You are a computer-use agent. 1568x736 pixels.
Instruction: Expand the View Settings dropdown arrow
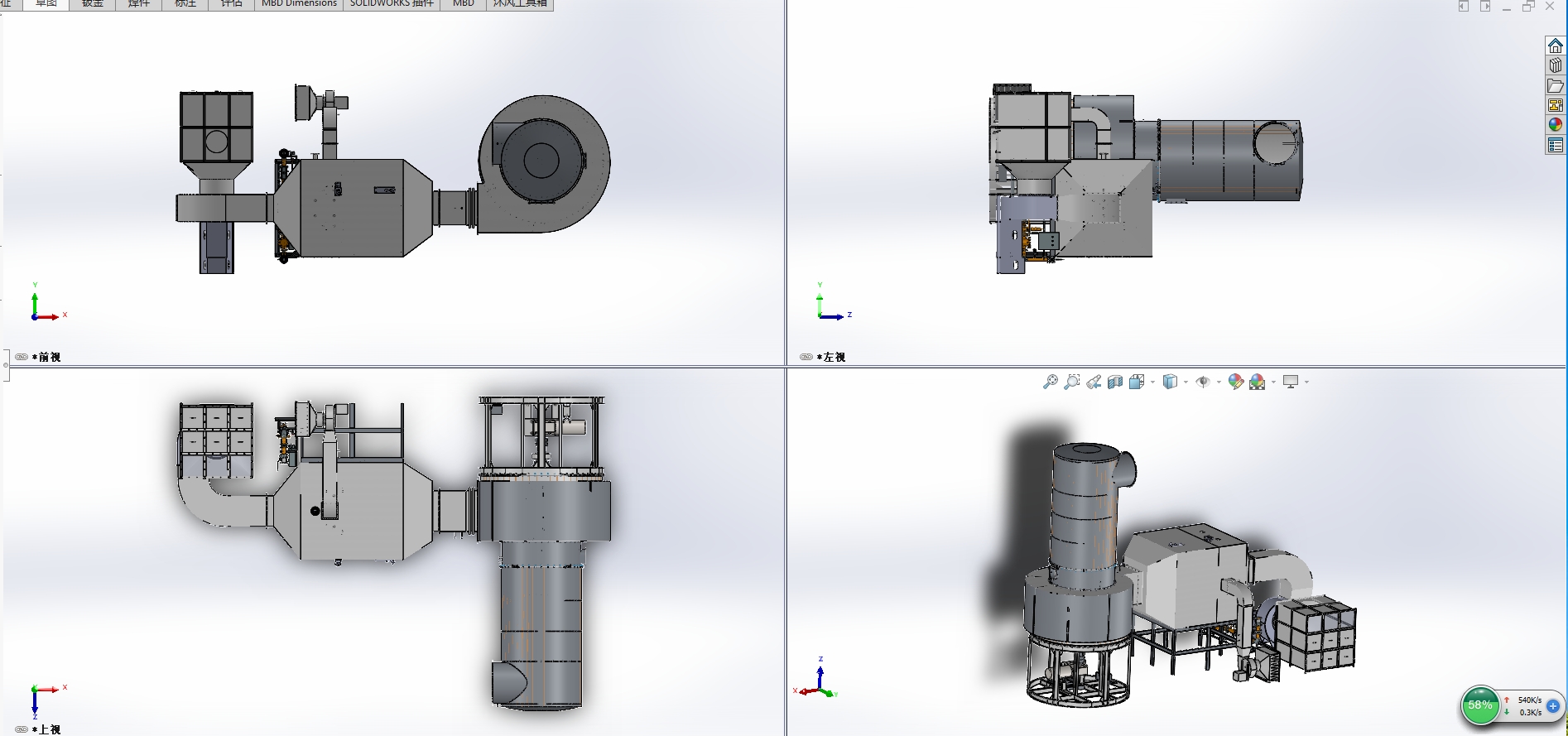(x=1306, y=382)
